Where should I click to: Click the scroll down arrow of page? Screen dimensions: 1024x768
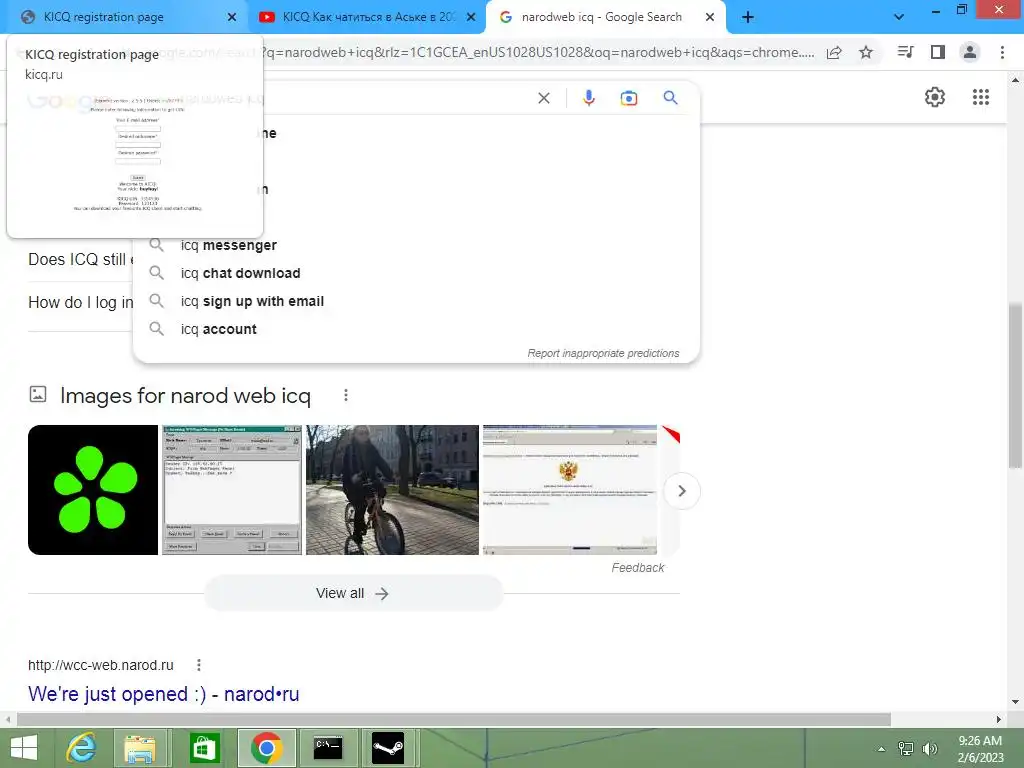[x=1014, y=702]
